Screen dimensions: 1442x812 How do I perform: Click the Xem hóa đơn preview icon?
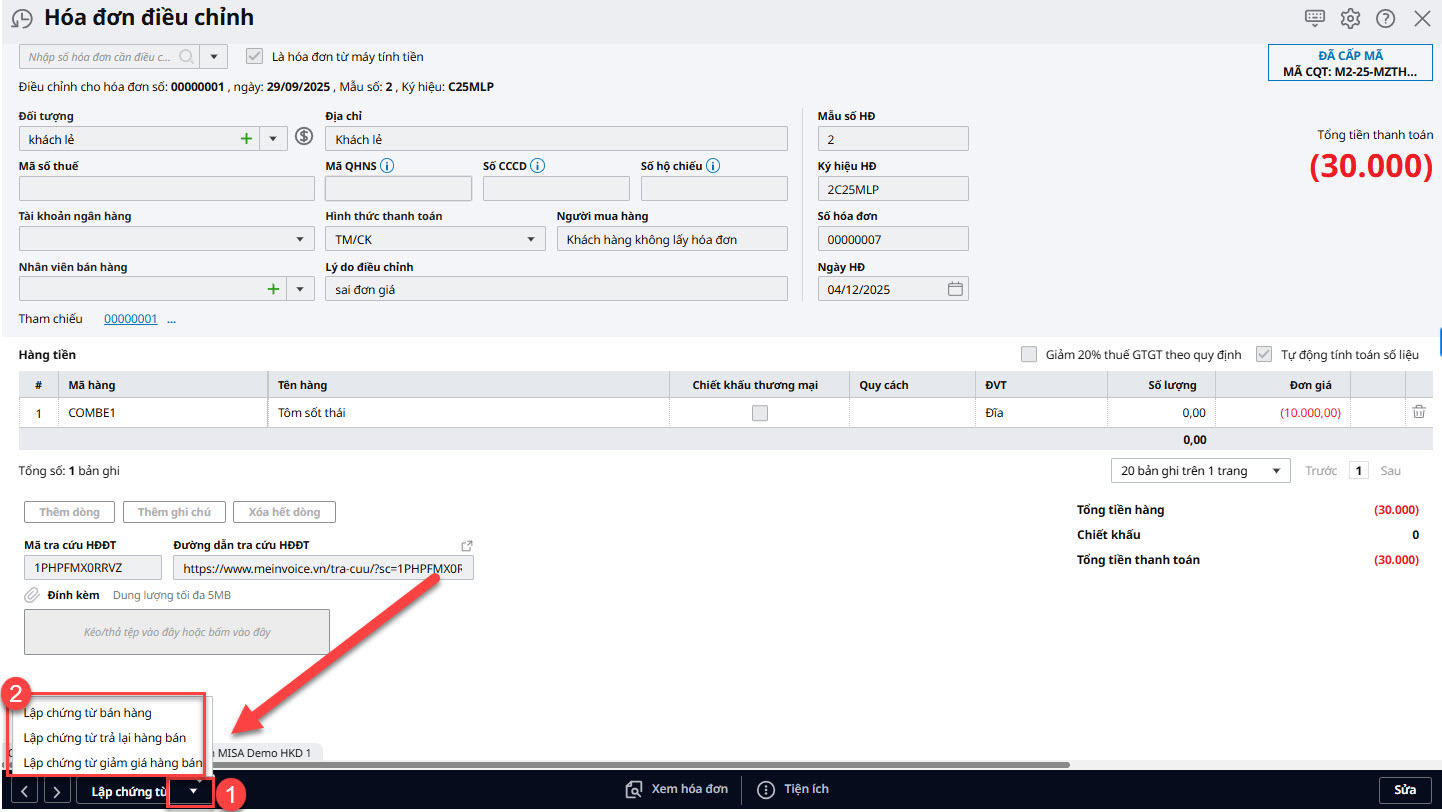[x=633, y=789]
